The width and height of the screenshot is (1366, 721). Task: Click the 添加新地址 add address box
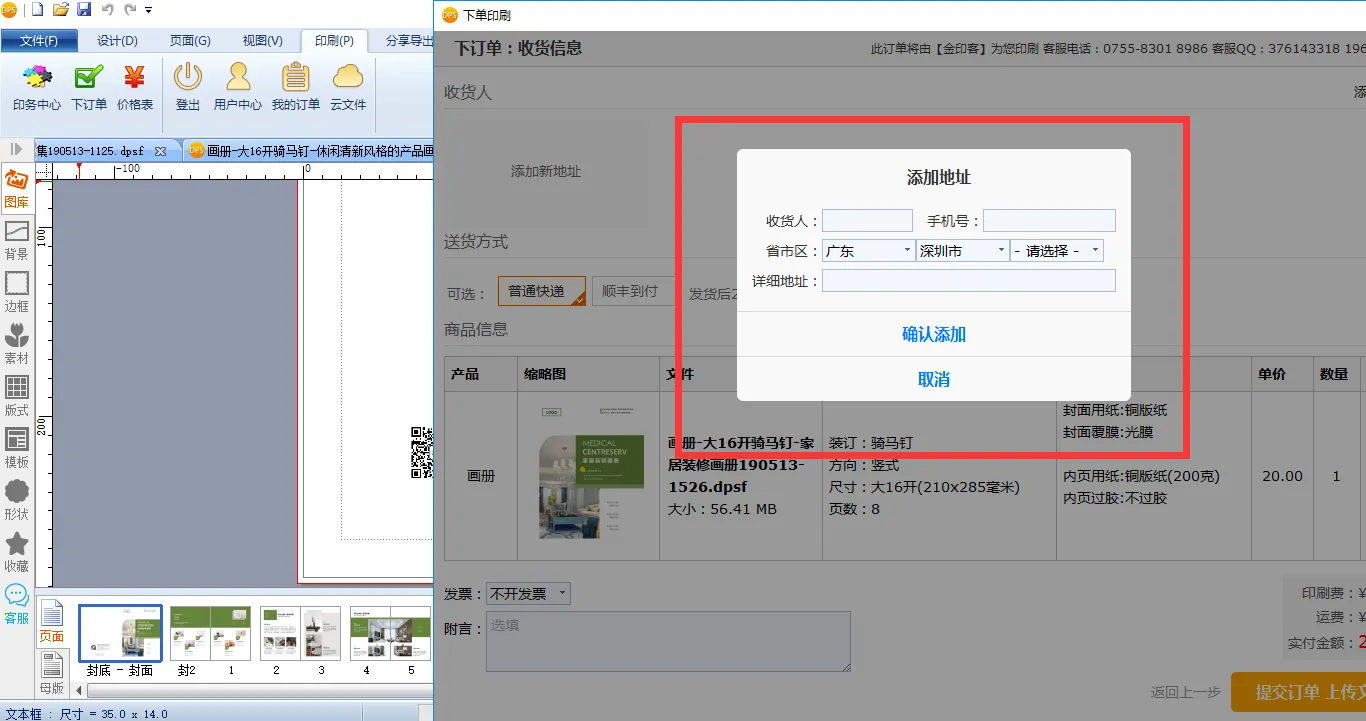(x=546, y=171)
